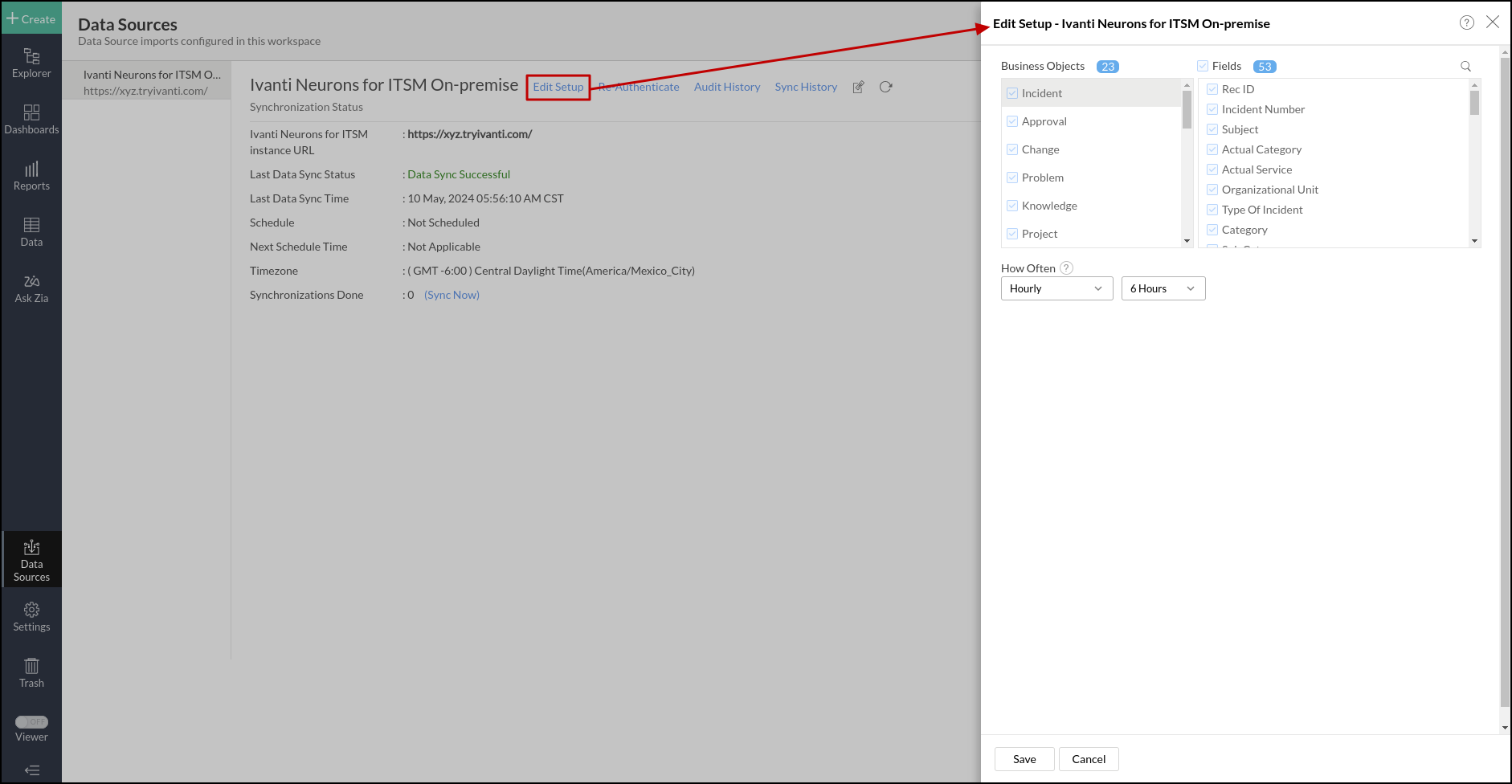The width and height of the screenshot is (1512, 784).
Task: Open the Trash in sidebar
Action: [x=31, y=672]
